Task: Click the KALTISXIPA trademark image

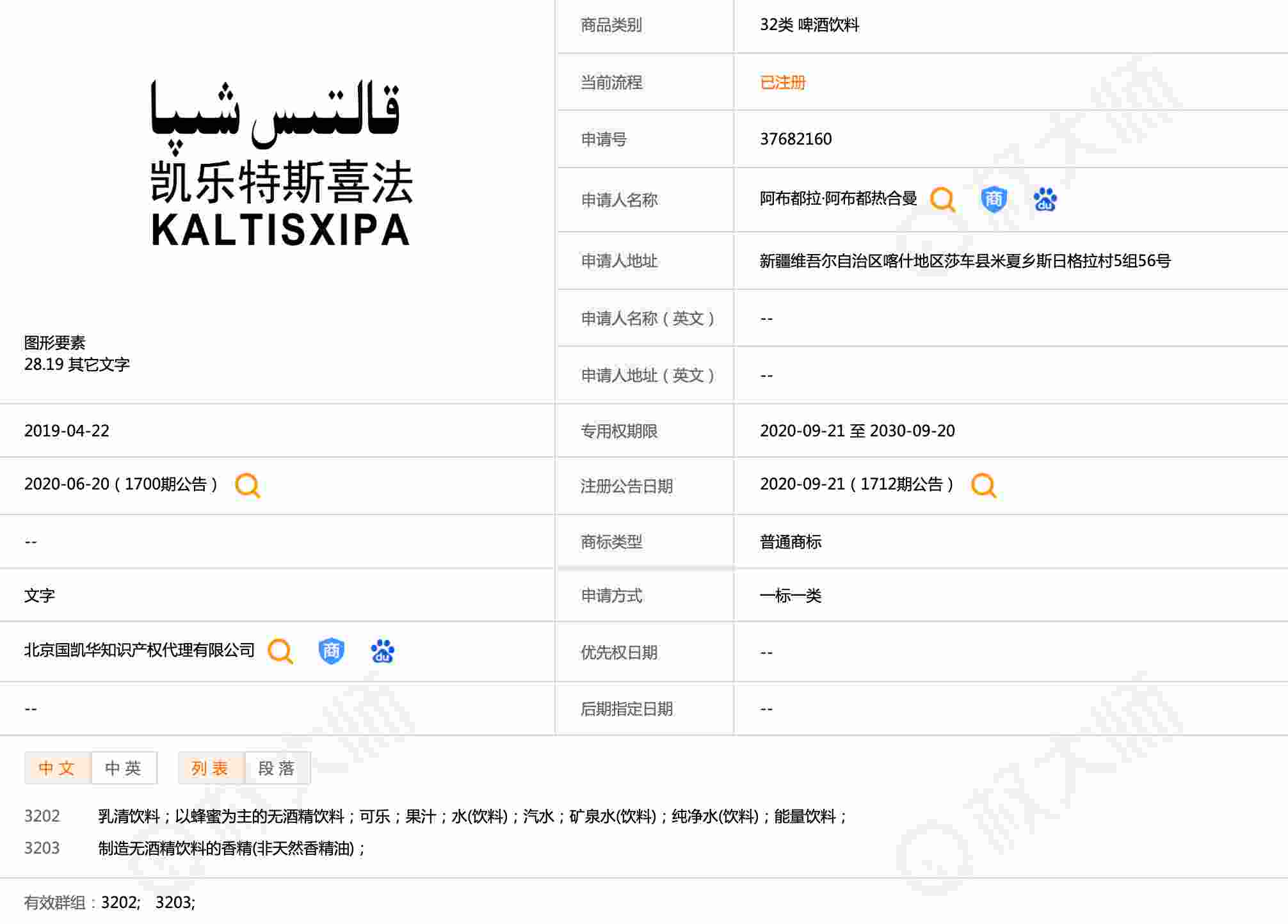Action: pyautogui.click(x=280, y=163)
